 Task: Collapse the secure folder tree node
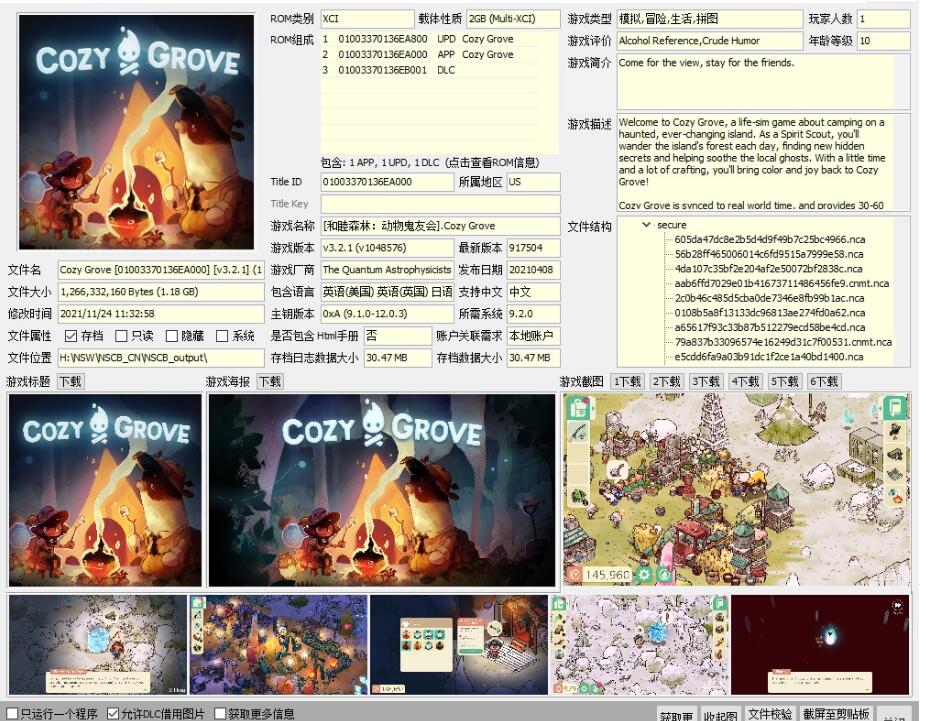click(646, 225)
